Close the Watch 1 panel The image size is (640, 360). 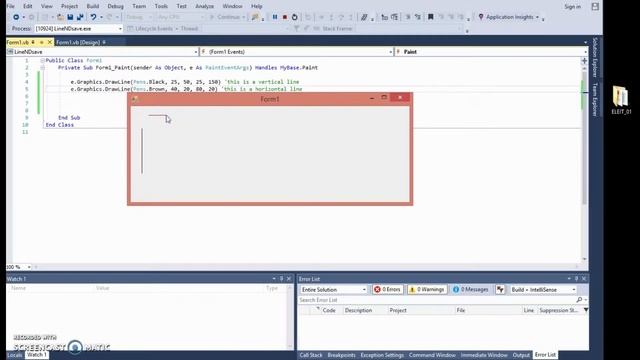[289, 279]
